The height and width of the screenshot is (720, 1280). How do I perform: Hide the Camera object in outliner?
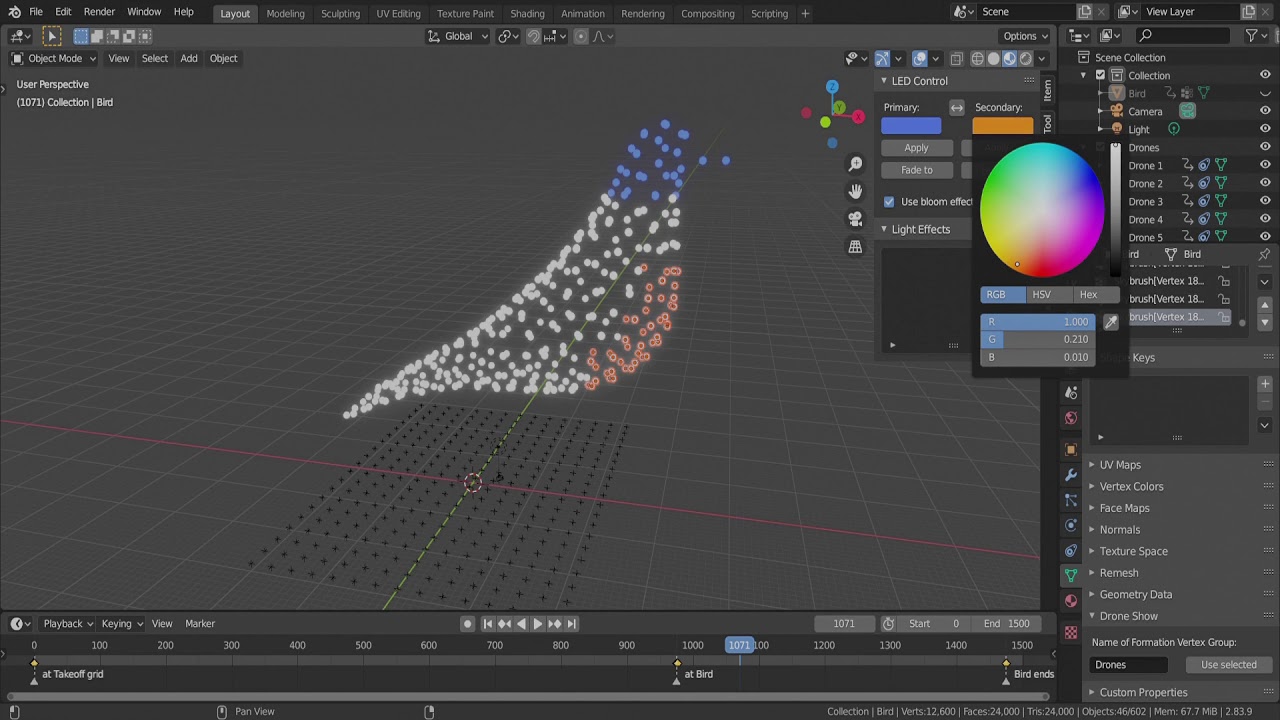tap(1265, 112)
